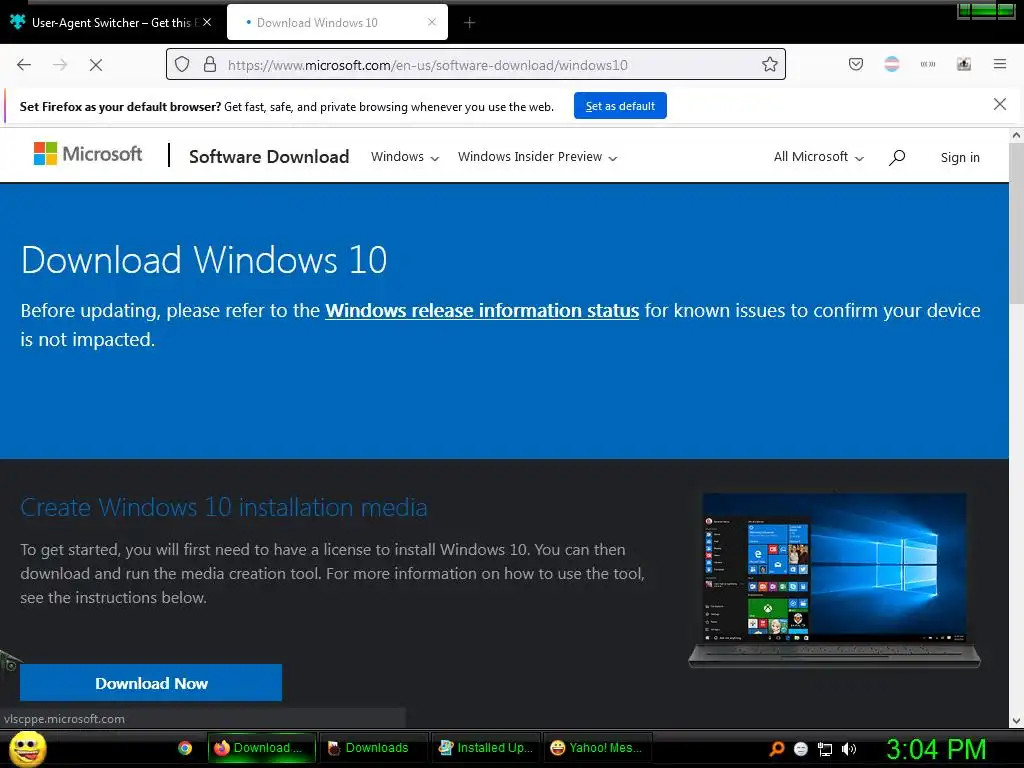Click Set as default button

click(620, 106)
